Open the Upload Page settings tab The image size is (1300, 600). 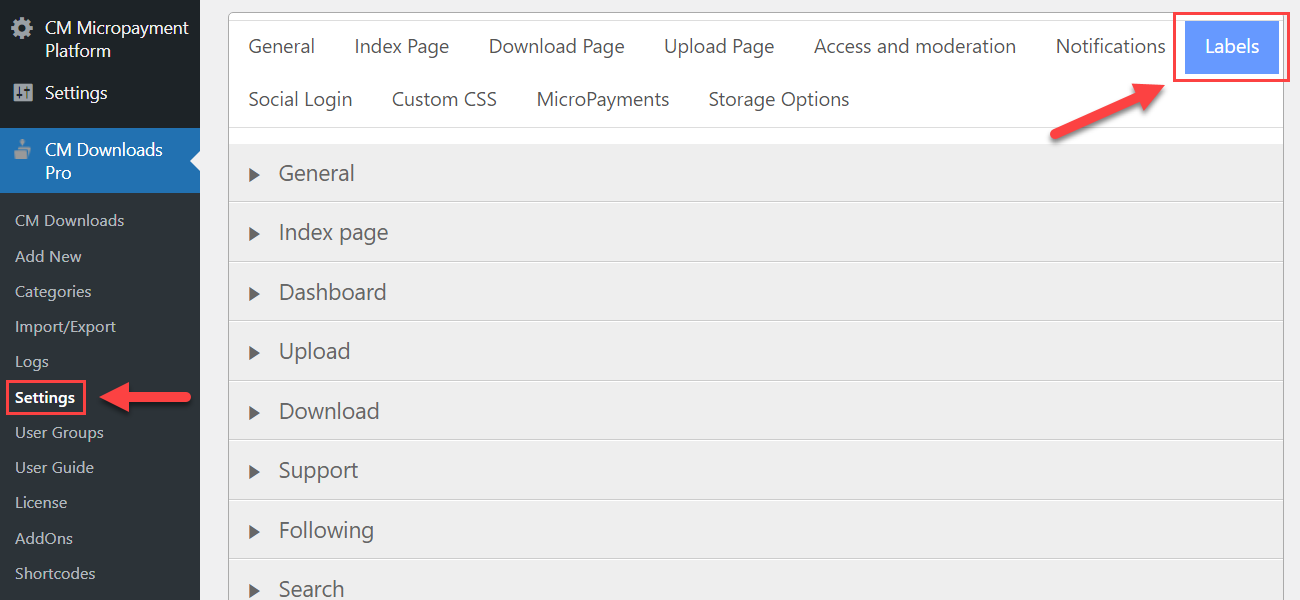click(719, 47)
